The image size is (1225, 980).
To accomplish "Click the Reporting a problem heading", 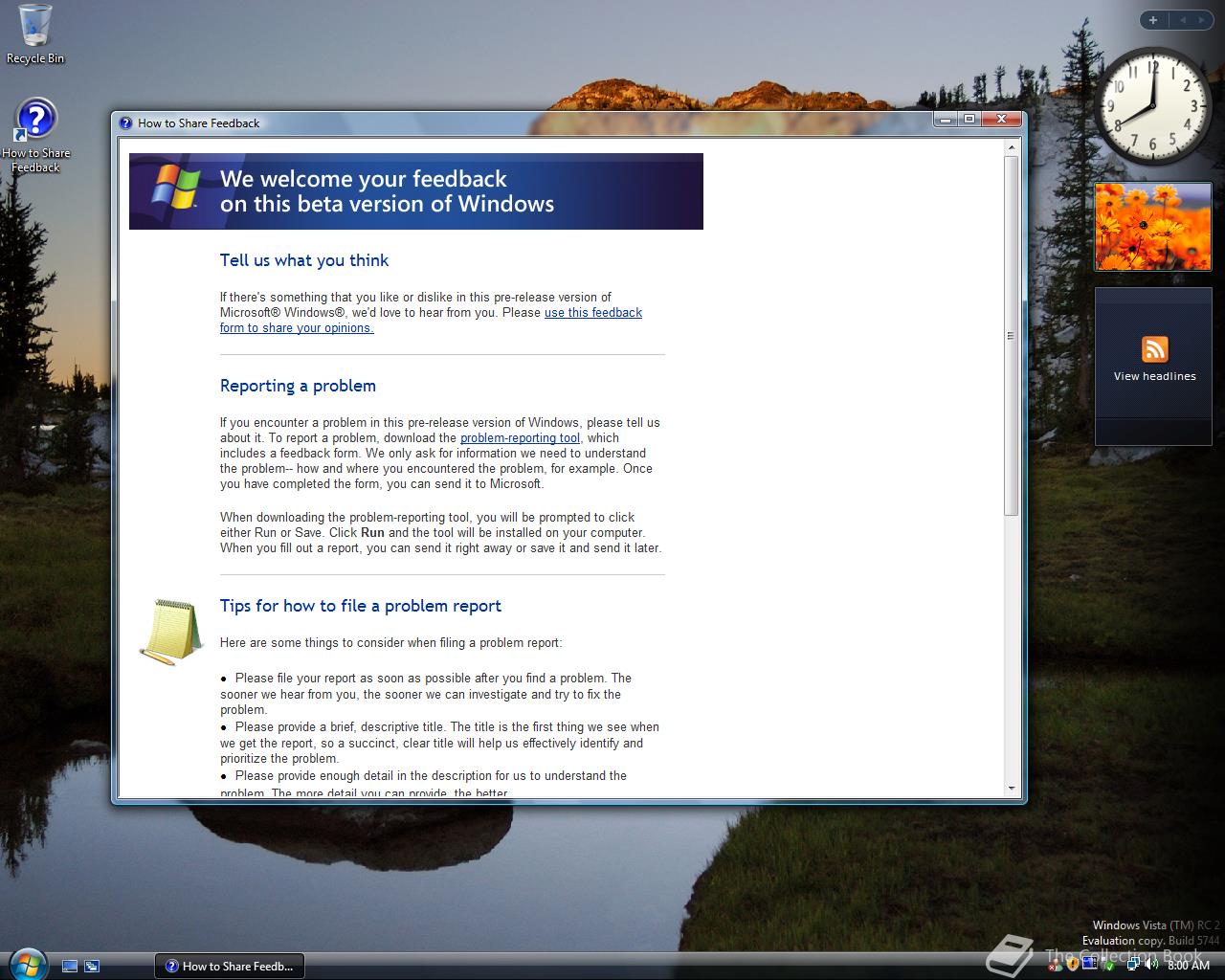I will pyautogui.click(x=298, y=386).
